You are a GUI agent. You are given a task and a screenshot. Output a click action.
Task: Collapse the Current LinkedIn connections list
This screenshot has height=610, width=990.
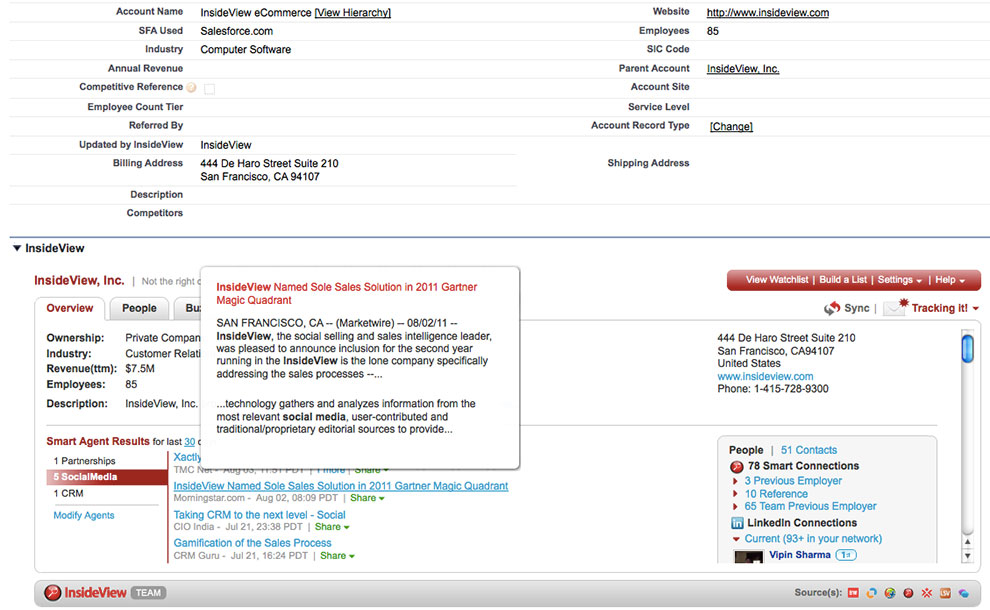coord(736,539)
